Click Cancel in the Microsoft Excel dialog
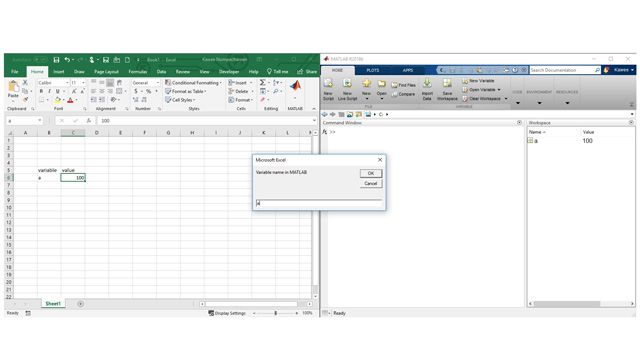 371,184
